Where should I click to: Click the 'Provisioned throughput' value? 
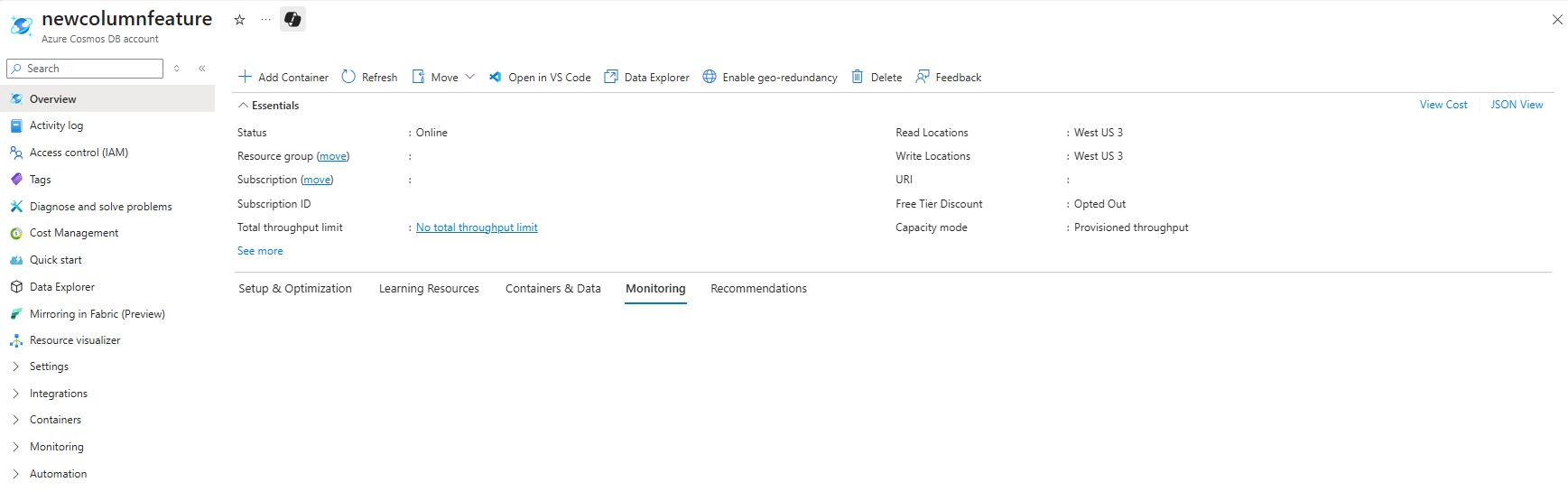(x=1131, y=227)
